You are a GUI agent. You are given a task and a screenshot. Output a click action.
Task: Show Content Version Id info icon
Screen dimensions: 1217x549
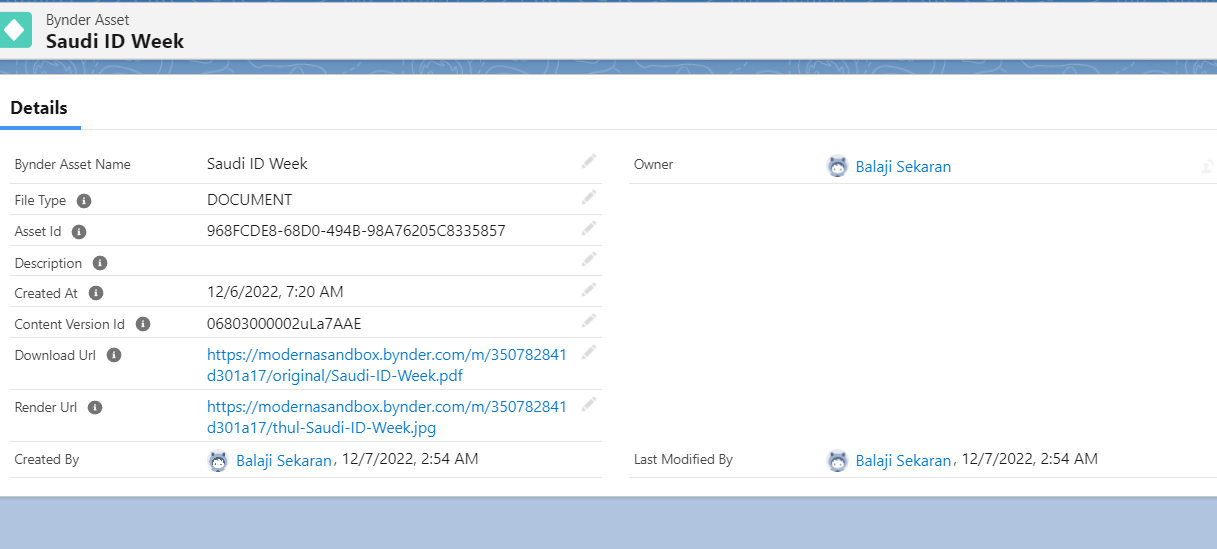[143, 324]
